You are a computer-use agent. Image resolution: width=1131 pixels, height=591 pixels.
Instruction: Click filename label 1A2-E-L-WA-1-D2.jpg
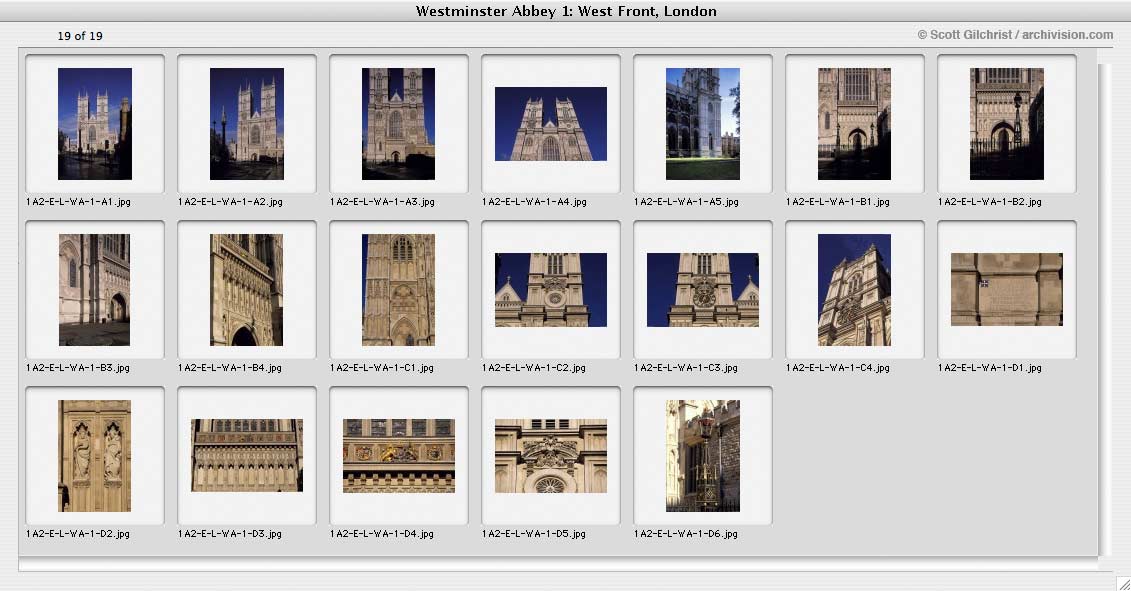click(78, 534)
